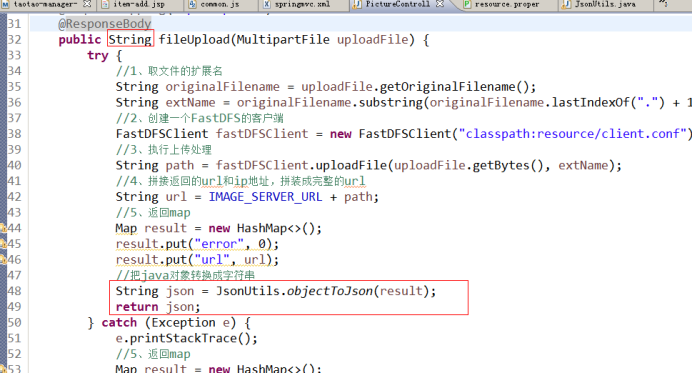Click e.printStackTrace() on line 51
The height and width of the screenshot is (373, 692).
(186, 339)
